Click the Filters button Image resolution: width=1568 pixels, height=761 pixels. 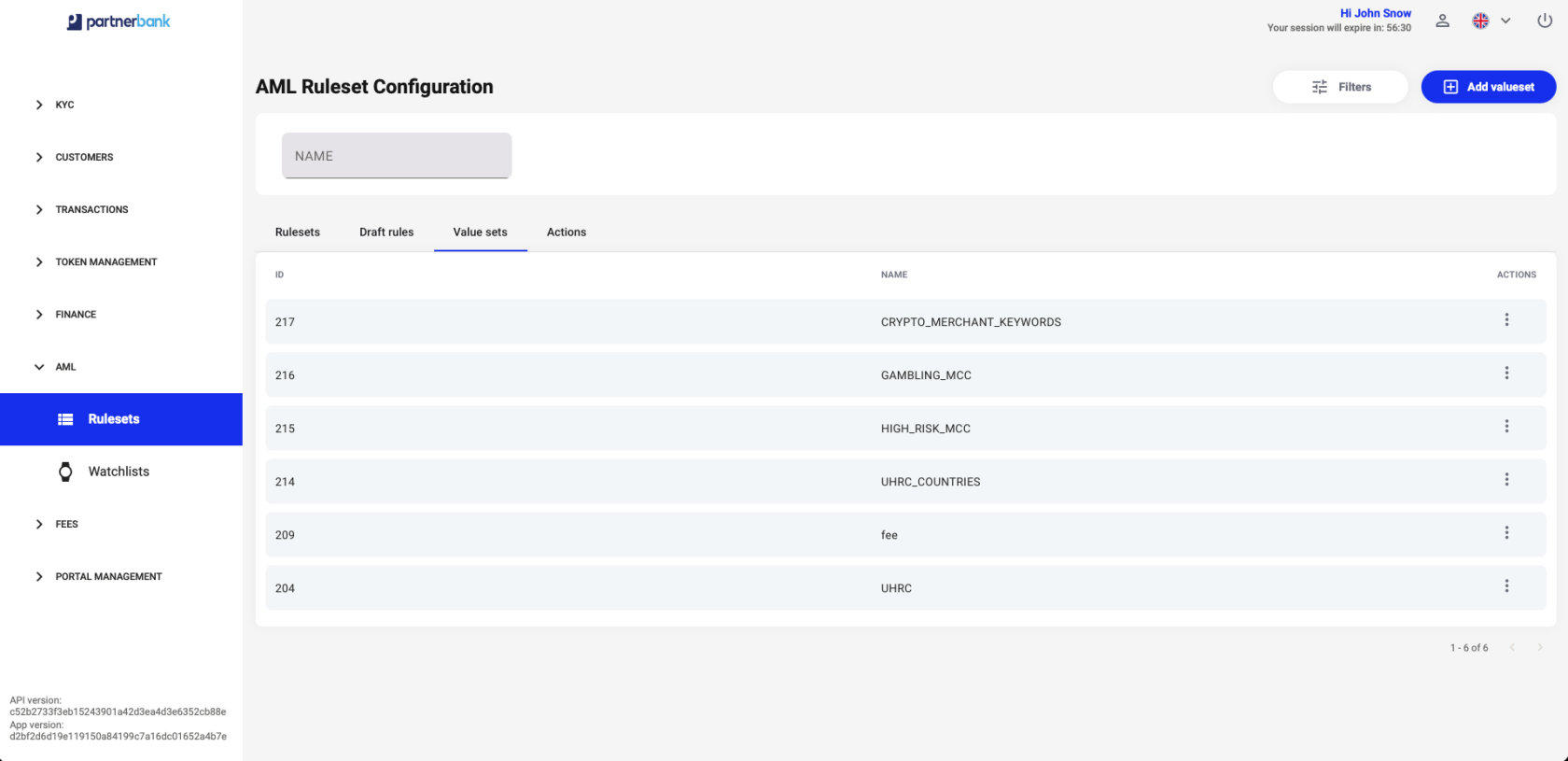pos(1340,87)
